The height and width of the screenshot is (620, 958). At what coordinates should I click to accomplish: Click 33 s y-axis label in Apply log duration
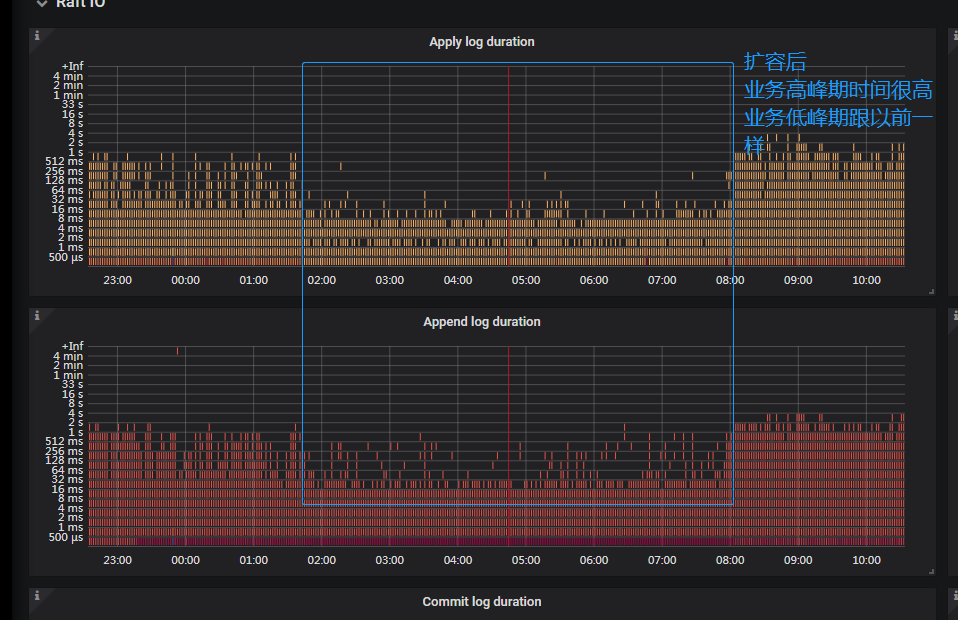pos(72,104)
